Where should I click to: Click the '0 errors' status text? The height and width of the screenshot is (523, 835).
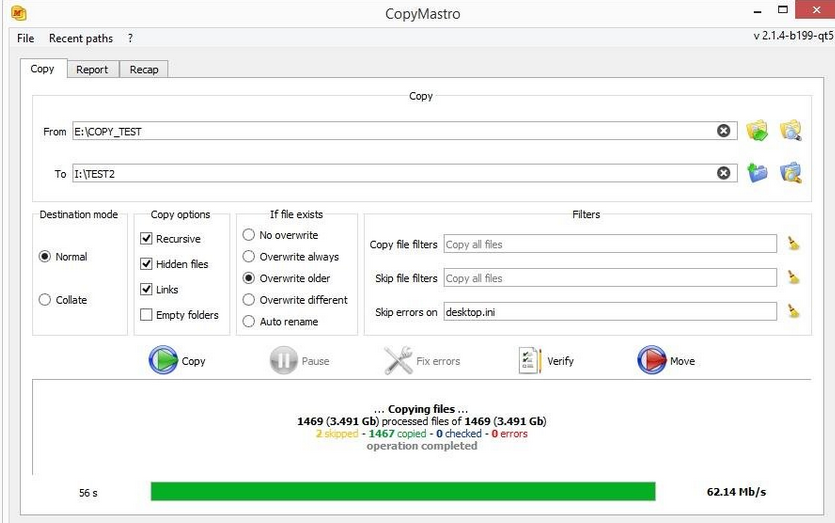pos(510,434)
